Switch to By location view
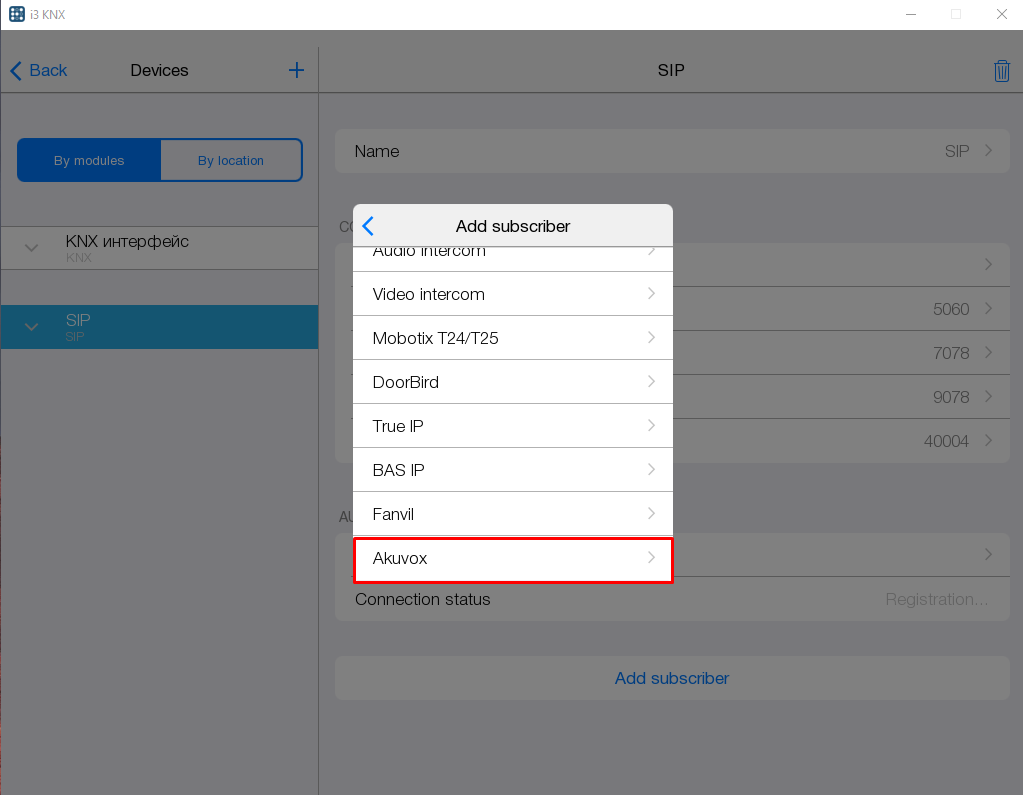Screen dimensions: 1023x795 (x=231, y=160)
